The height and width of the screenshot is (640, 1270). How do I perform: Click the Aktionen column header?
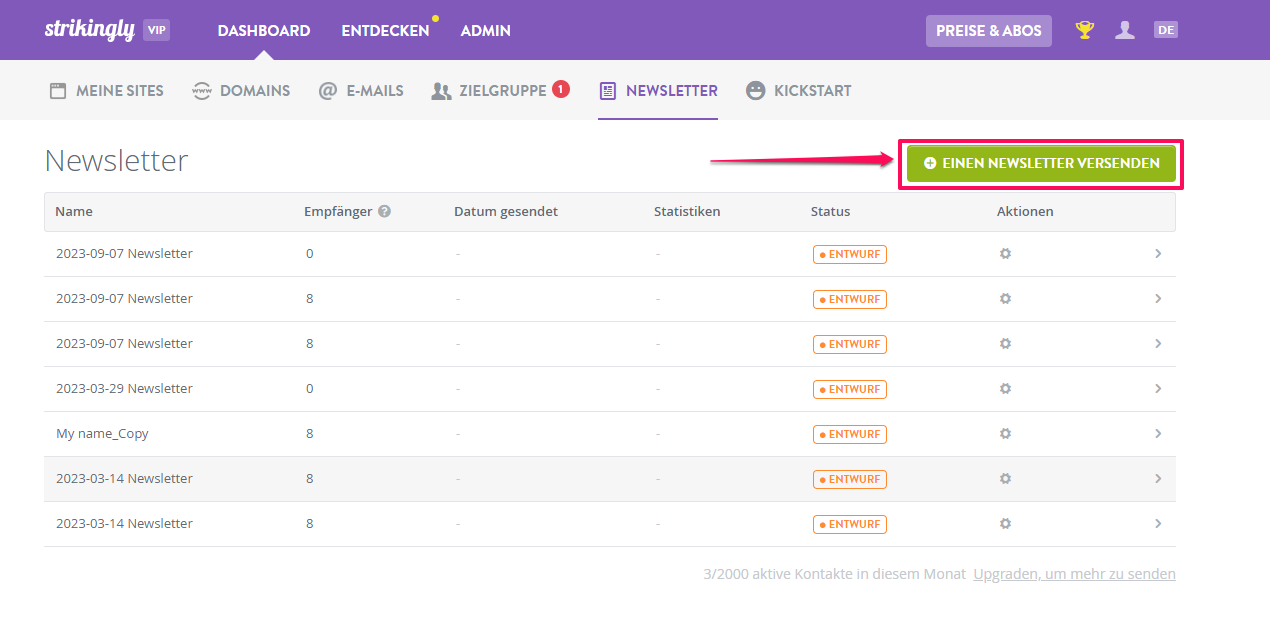click(1025, 212)
